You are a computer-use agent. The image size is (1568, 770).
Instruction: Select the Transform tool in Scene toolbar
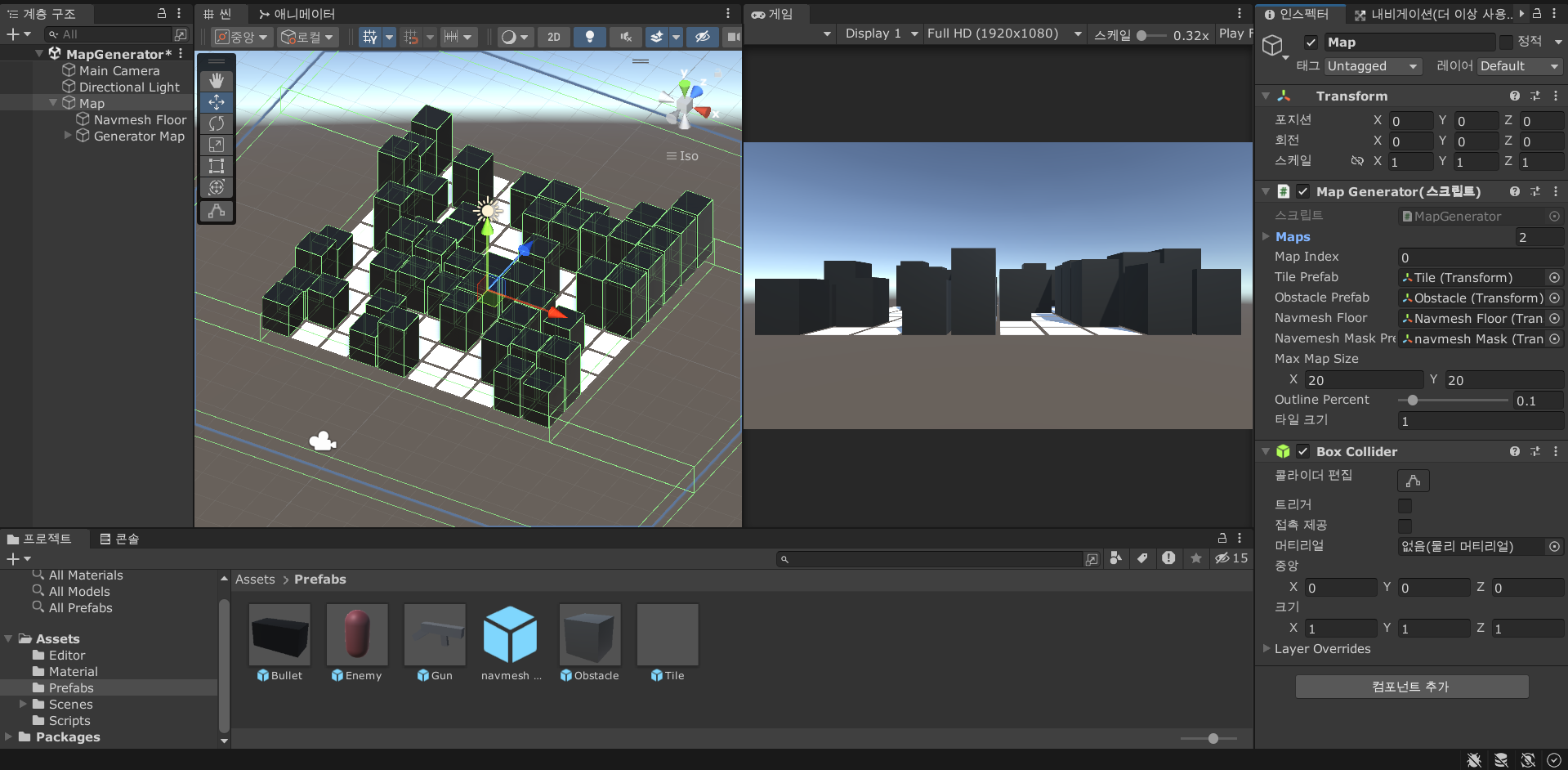(217, 187)
